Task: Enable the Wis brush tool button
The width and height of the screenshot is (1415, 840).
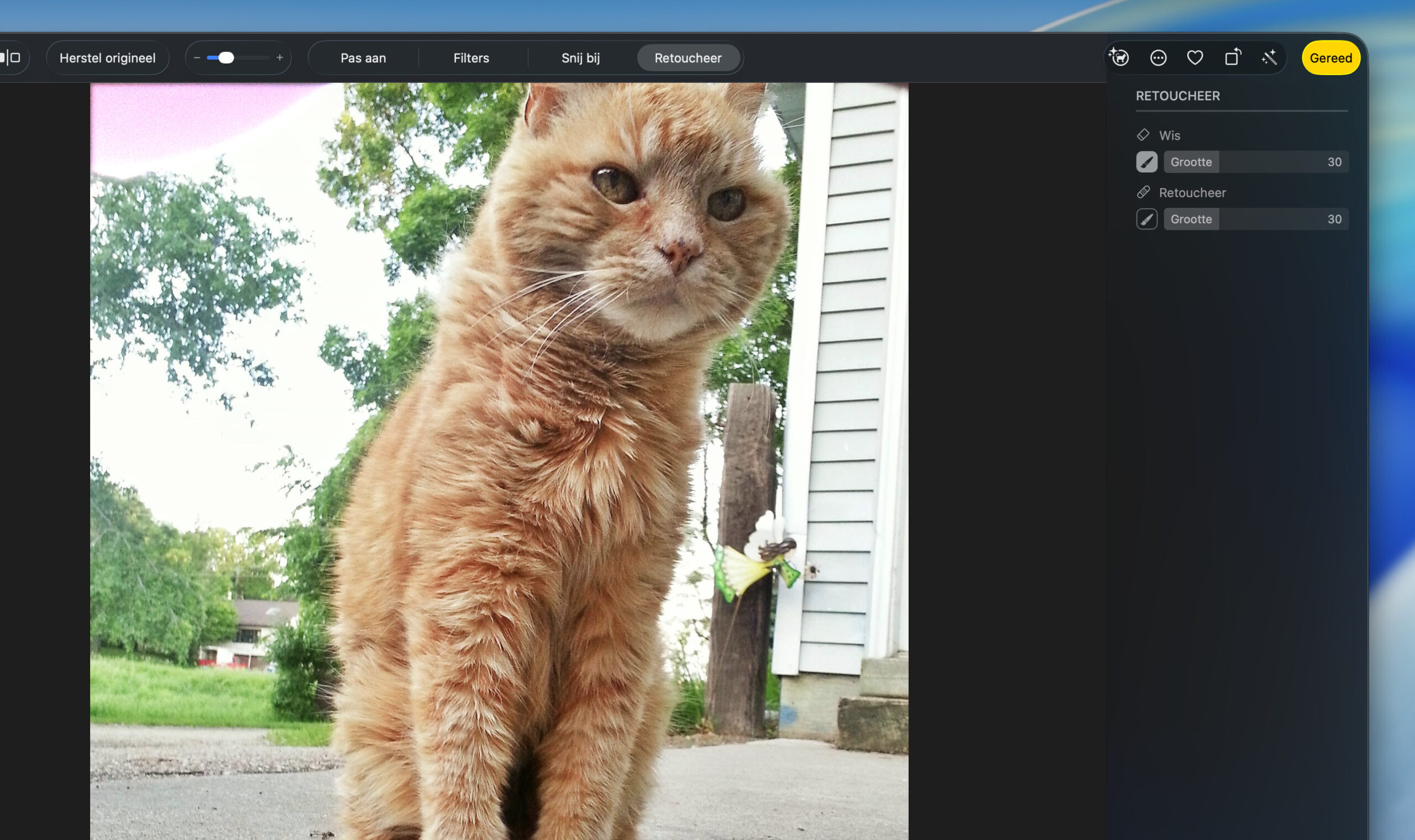Action: pos(1147,162)
